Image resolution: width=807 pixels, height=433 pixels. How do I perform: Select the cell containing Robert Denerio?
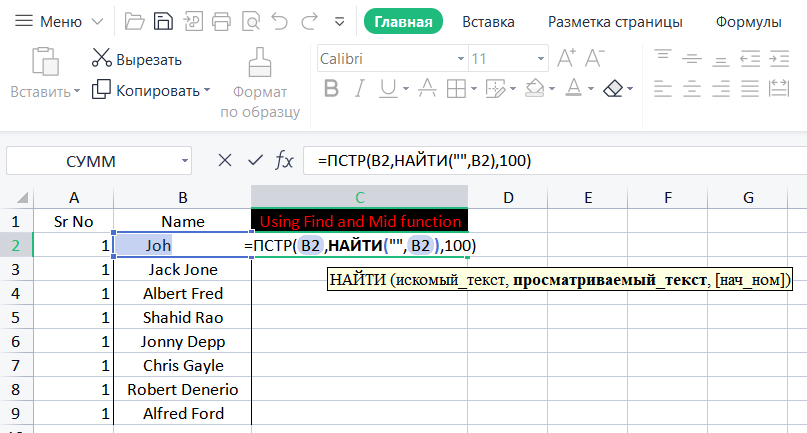tap(183, 389)
